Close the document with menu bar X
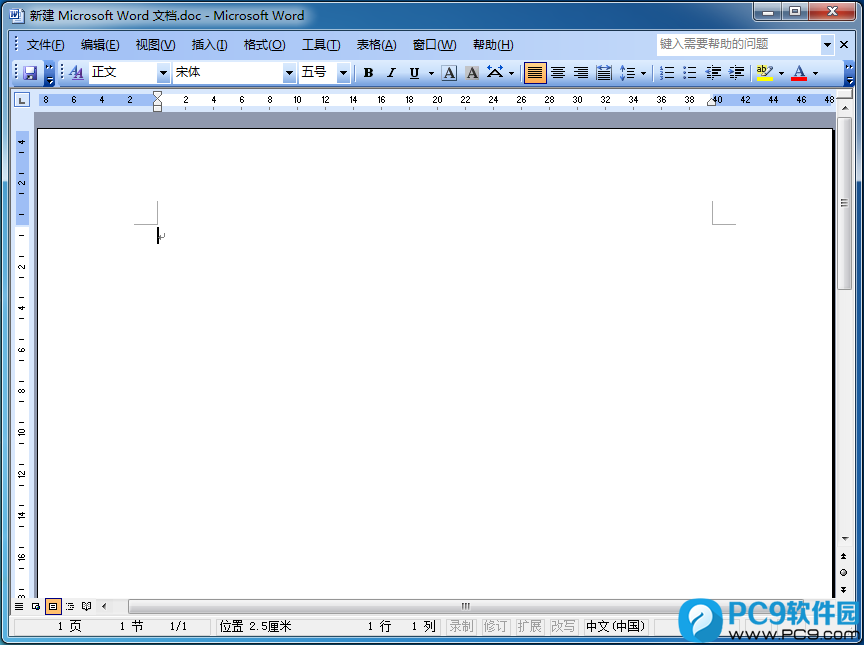Viewport: 864px width, 645px height. click(x=844, y=45)
